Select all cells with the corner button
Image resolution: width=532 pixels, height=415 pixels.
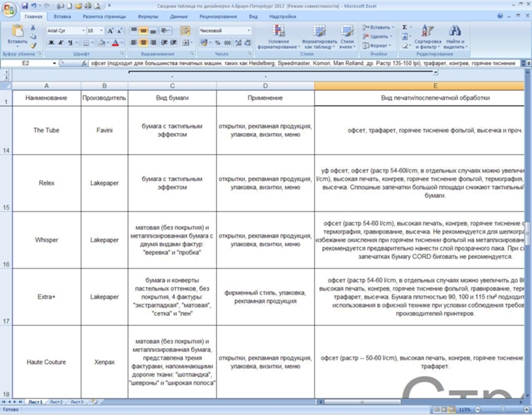(6, 86)
